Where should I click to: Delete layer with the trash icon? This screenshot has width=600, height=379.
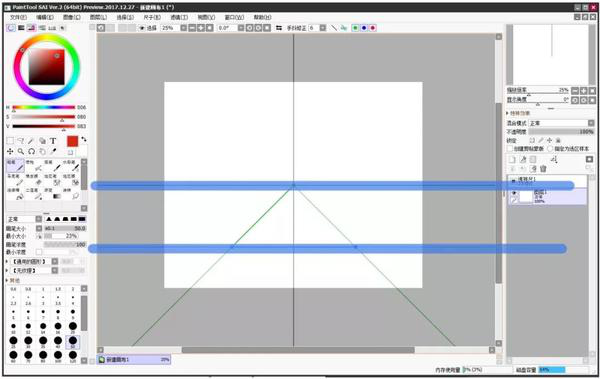tap(543, 169)
